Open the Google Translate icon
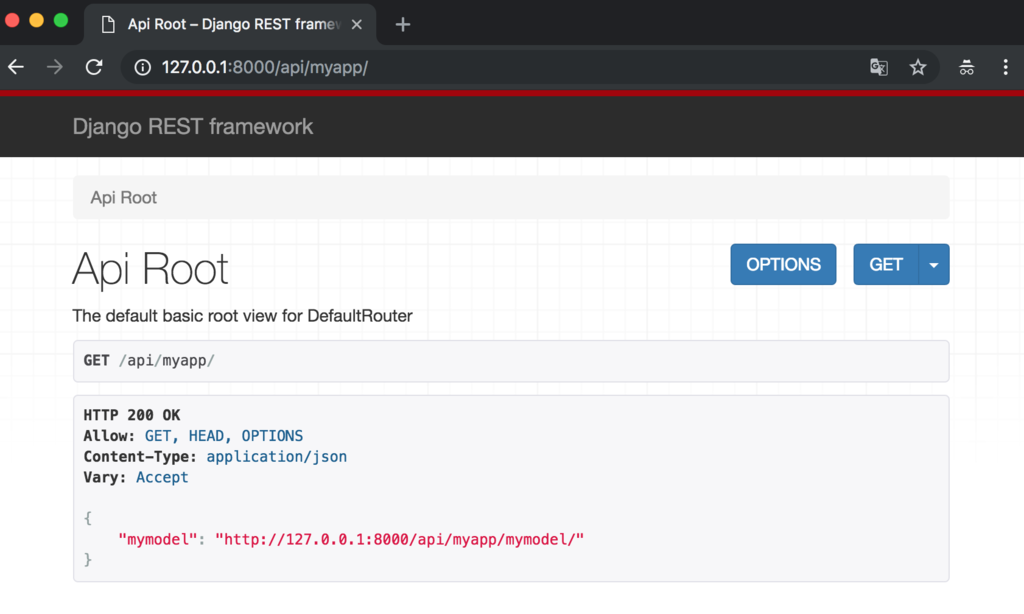This screenshot has height=614, width=1024. pos(879,67)
